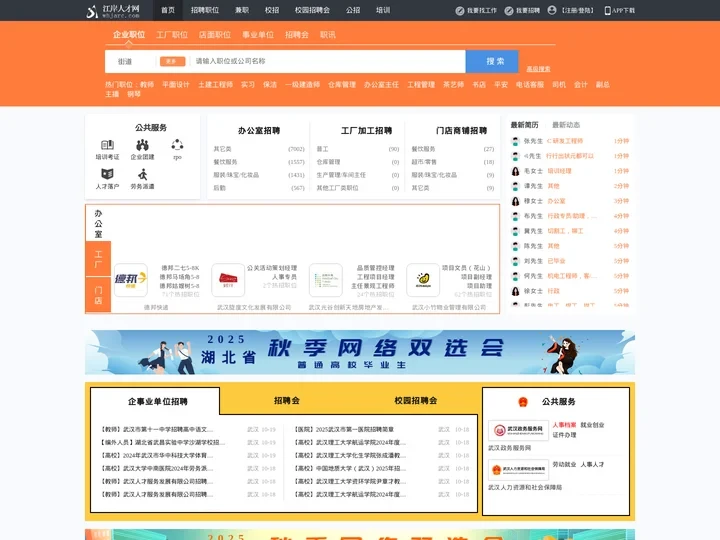Open the logo of 武汉小竹物业管理有限公司

point(423,280)
